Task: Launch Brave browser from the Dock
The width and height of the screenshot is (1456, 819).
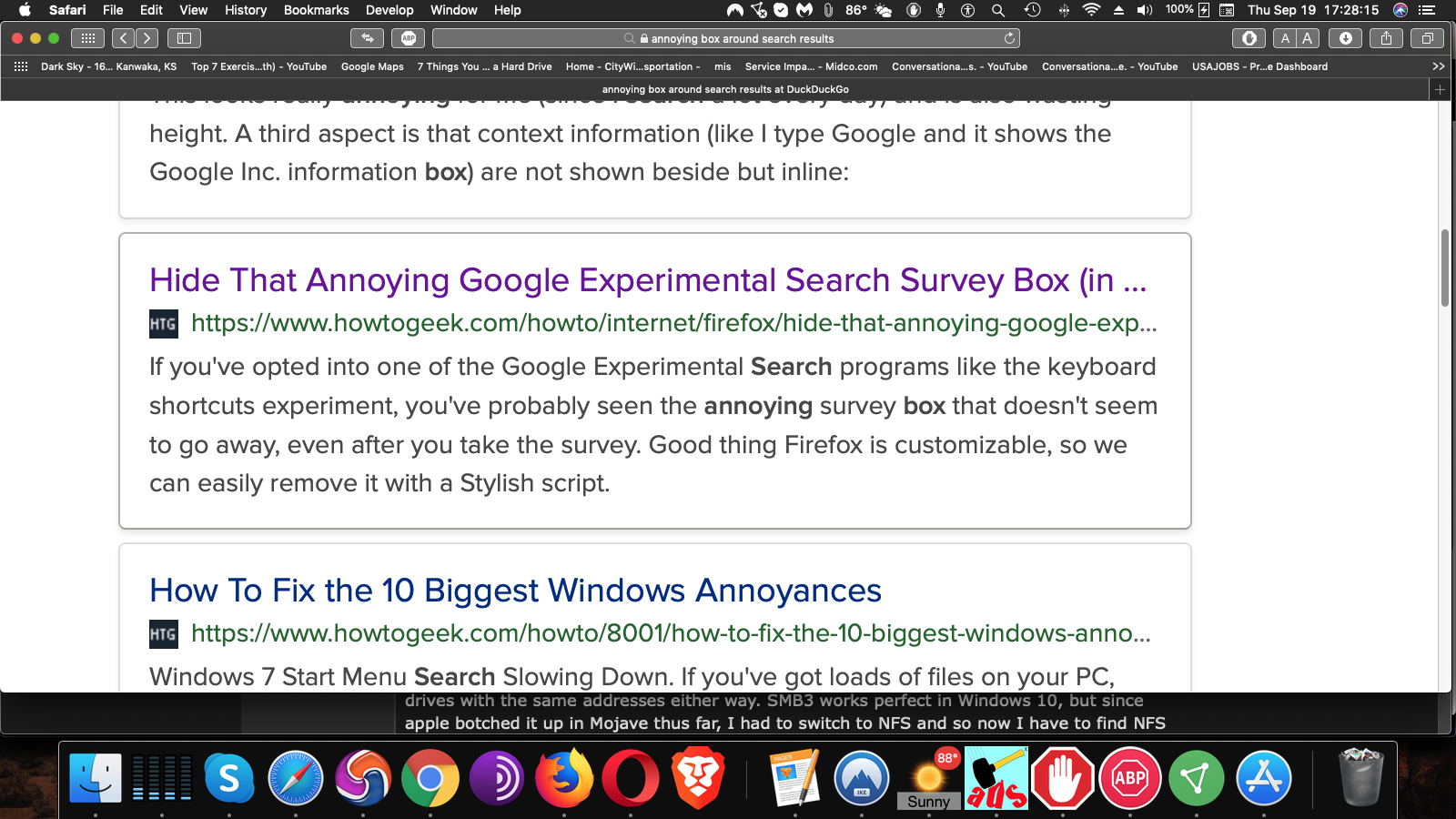Action: 698,778
